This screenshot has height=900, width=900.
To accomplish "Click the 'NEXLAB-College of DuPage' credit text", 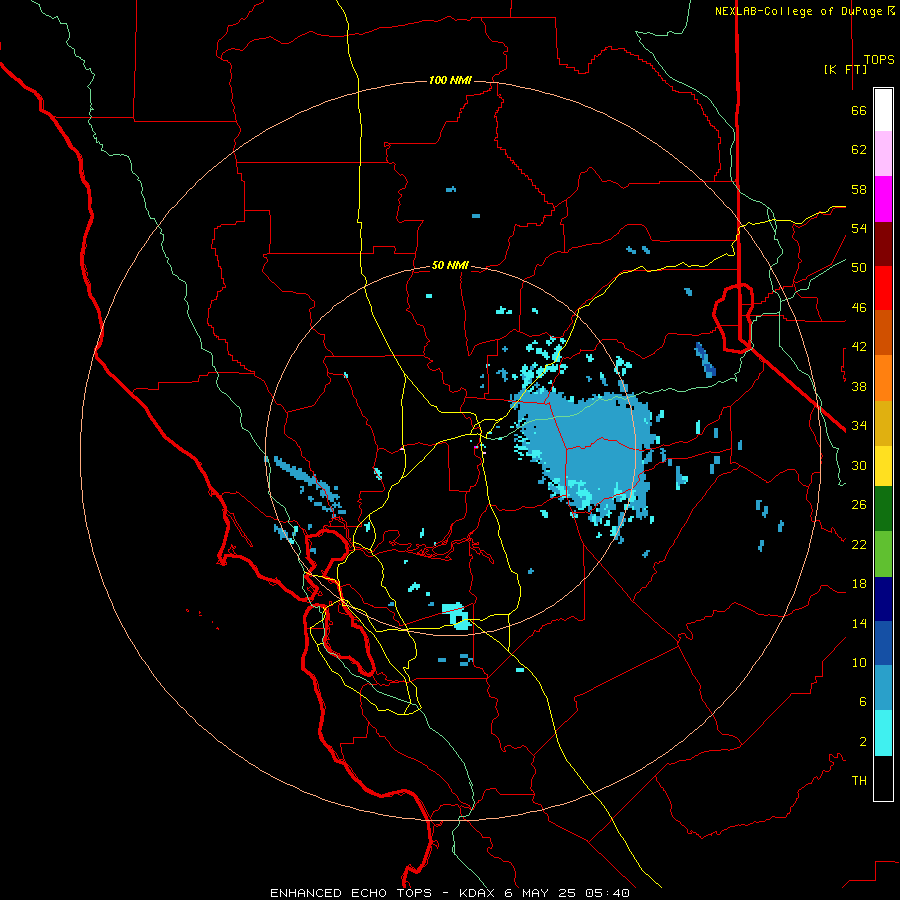I will point(798,11).
